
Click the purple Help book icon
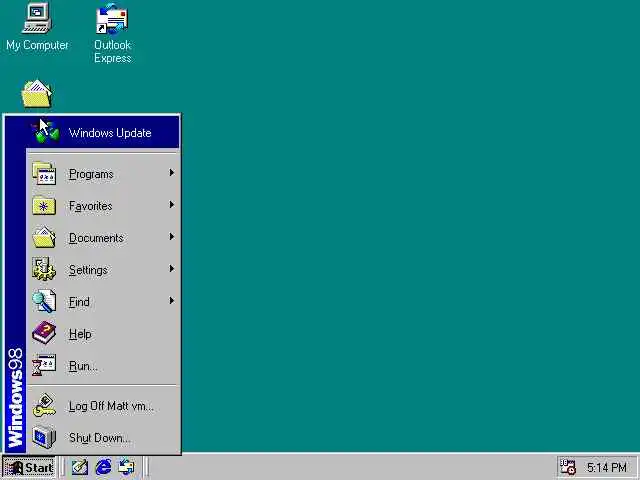coord(44,333)
